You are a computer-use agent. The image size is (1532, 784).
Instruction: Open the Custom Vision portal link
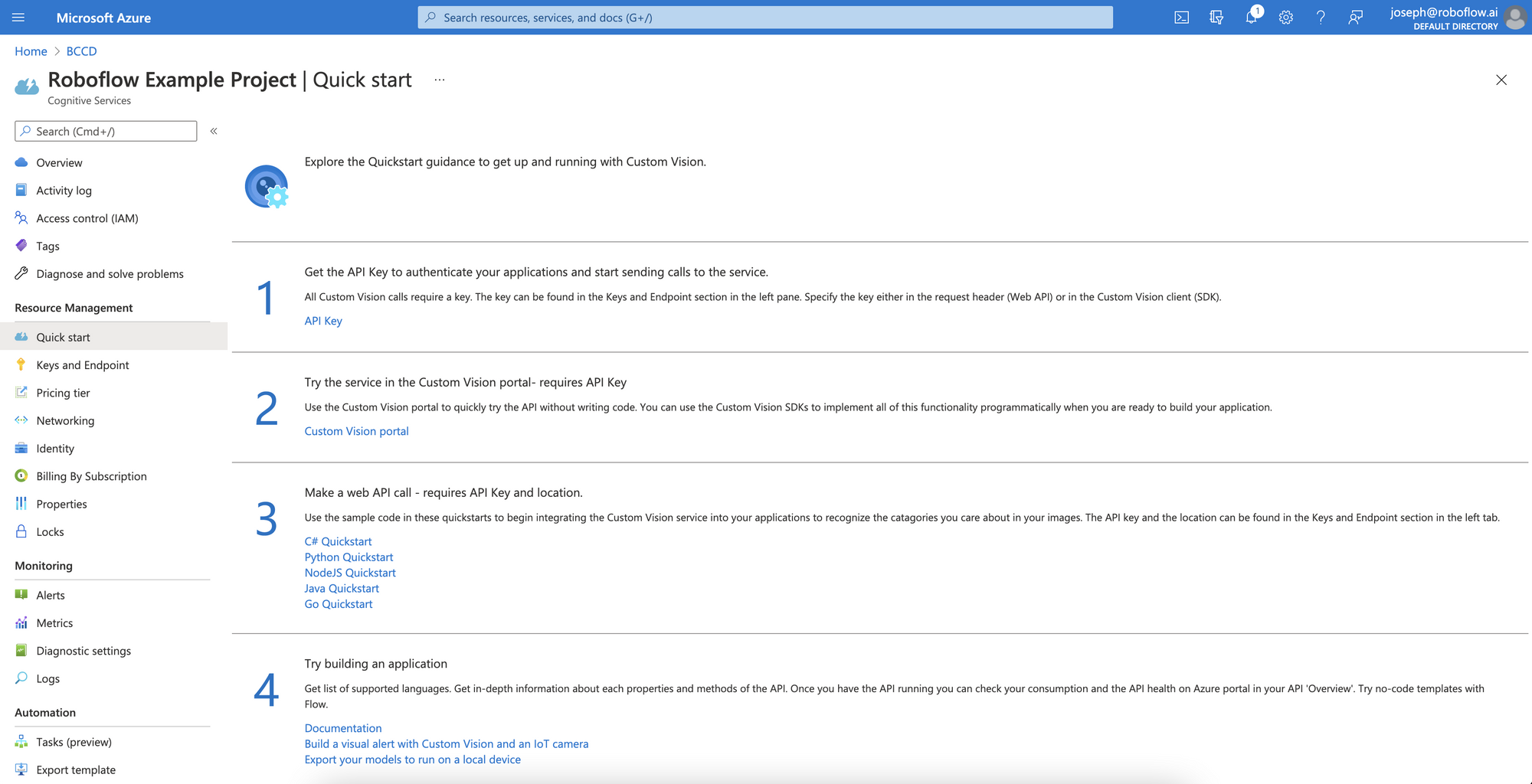tap(356, 430)
